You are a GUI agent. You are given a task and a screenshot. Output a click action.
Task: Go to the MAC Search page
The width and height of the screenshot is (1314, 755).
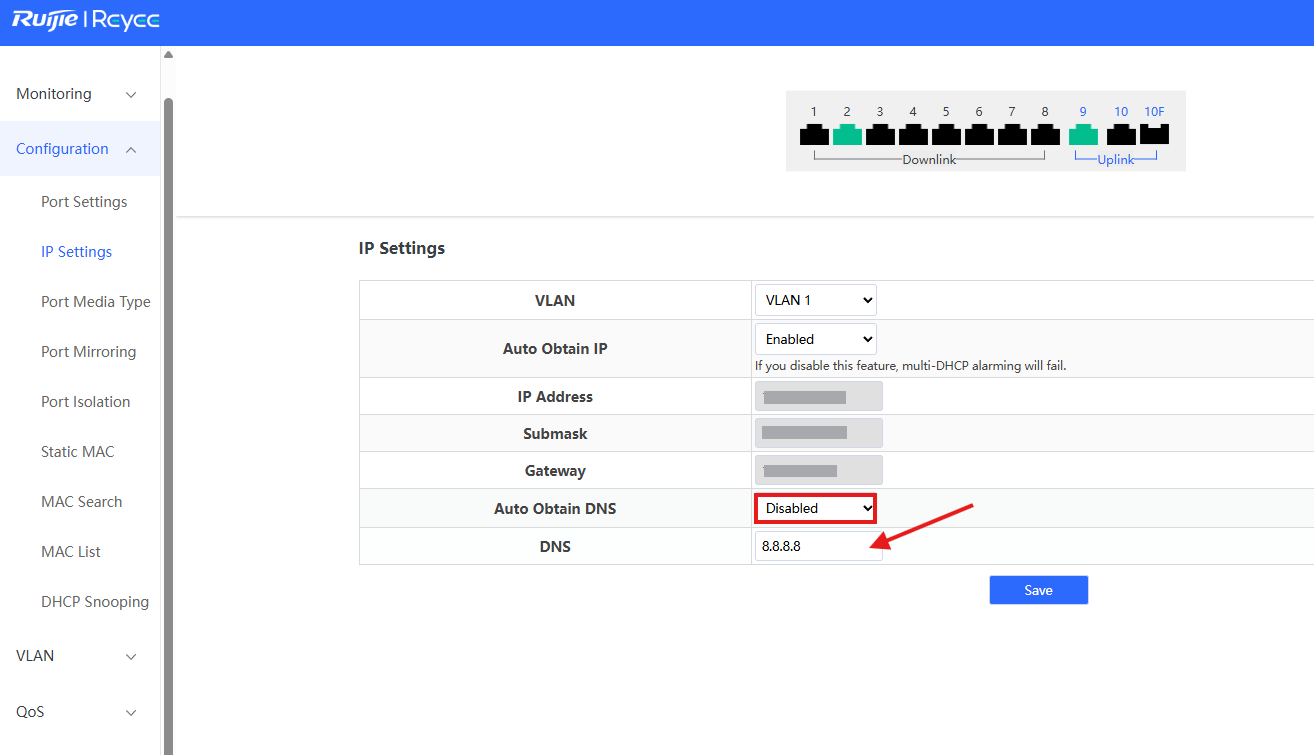coord(82,501)
